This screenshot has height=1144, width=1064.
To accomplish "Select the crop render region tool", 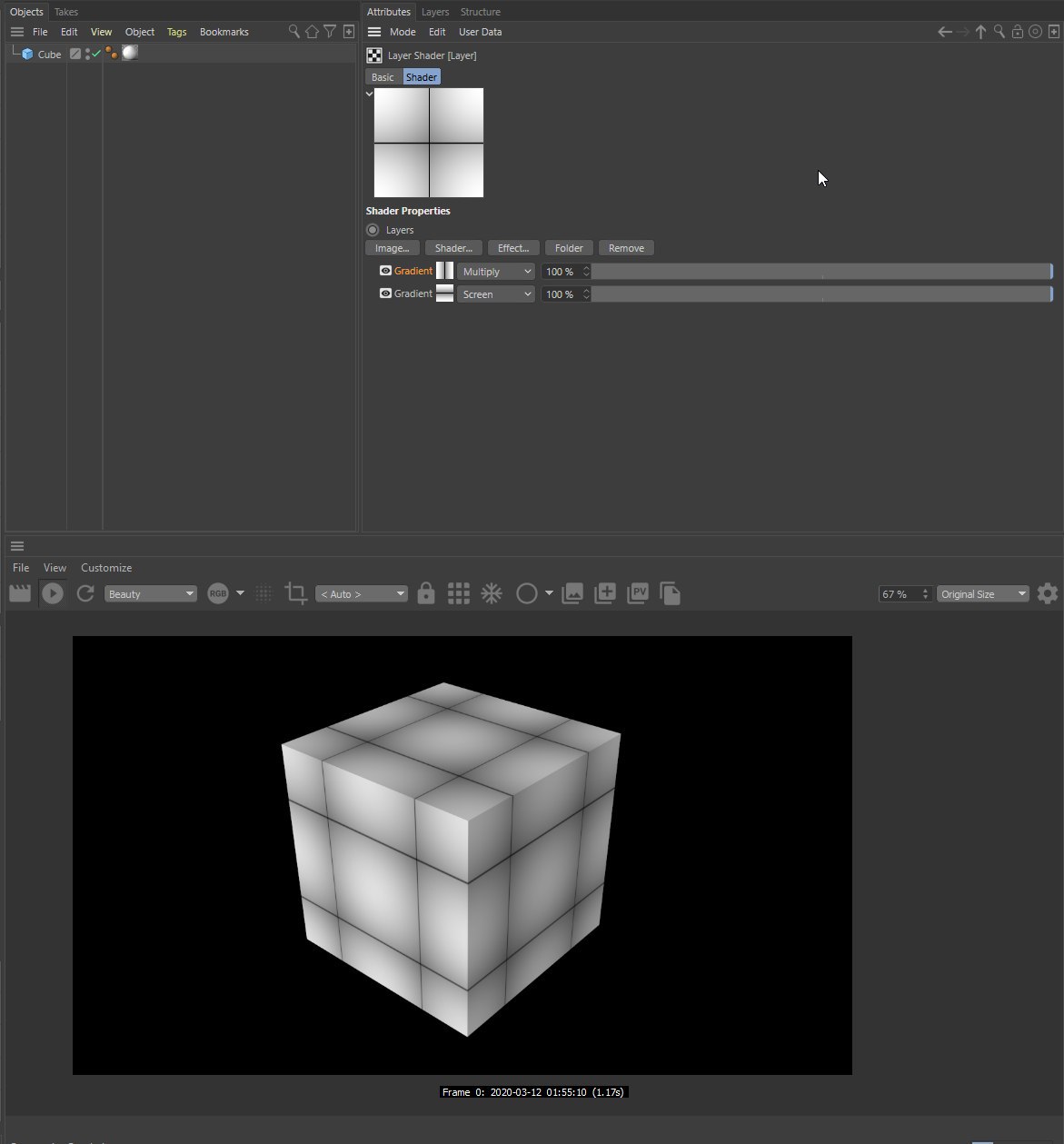I will pos(295,593).
